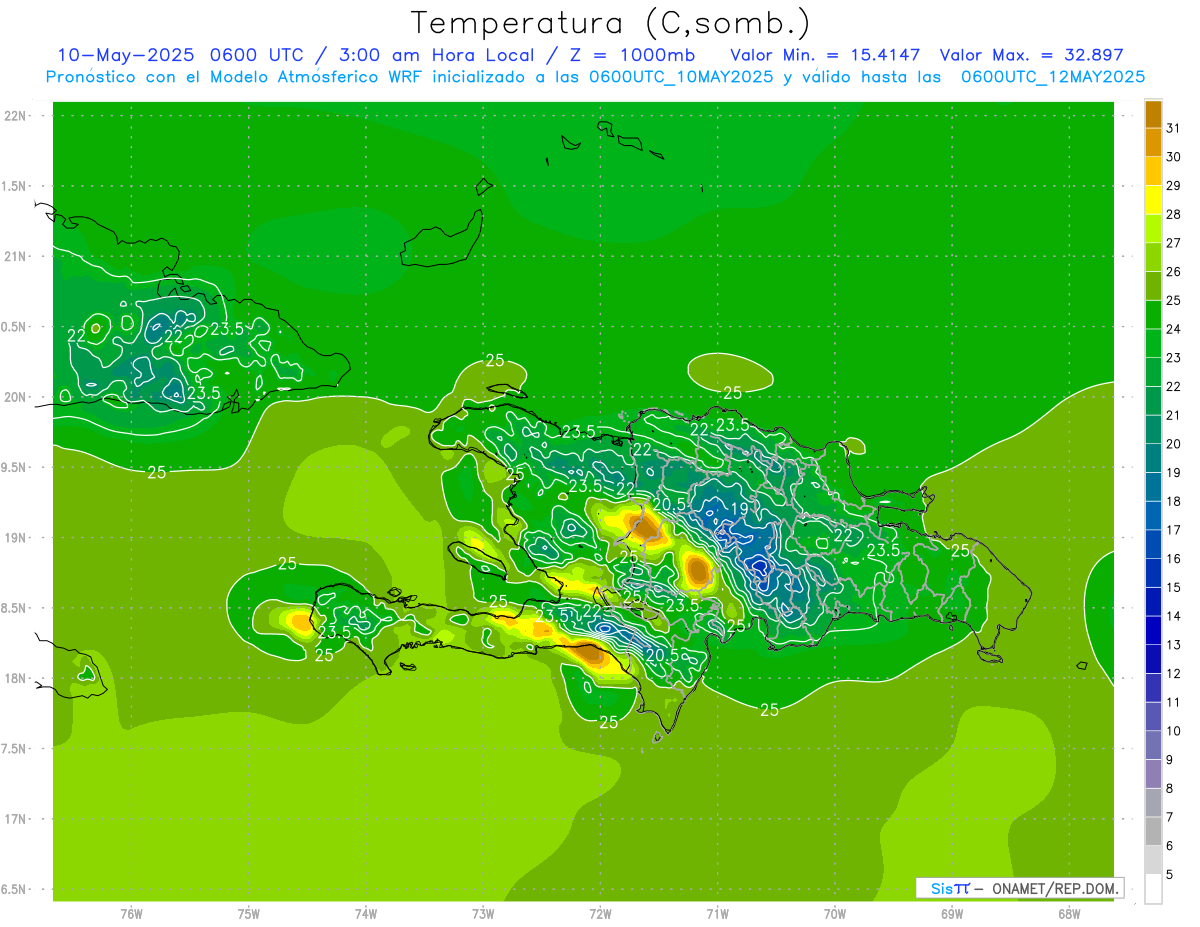
Task: Click the '69W' longitude axis label
Action: tap(952, 914)
